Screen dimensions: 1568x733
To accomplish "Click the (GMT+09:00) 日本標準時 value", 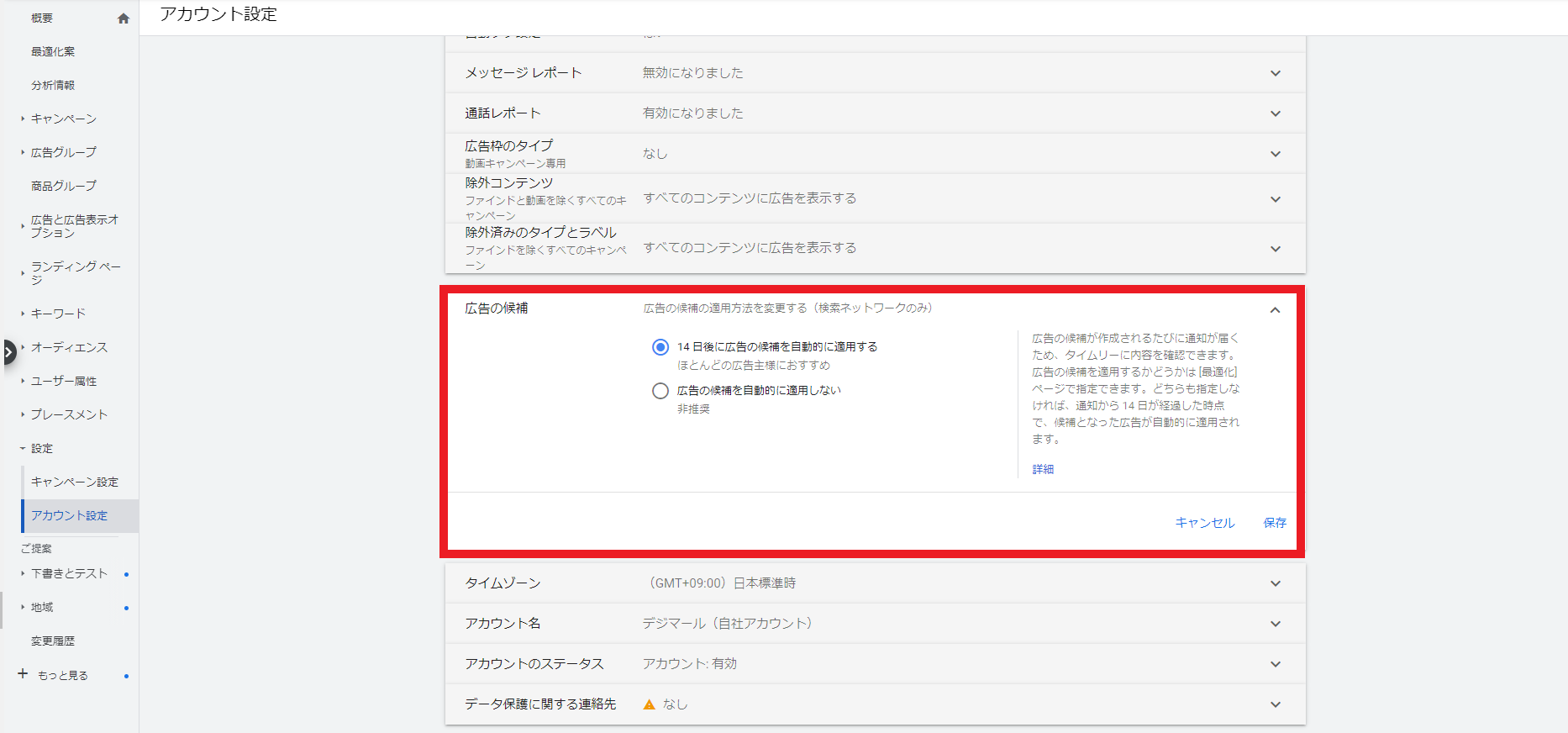I will point(723,583).
